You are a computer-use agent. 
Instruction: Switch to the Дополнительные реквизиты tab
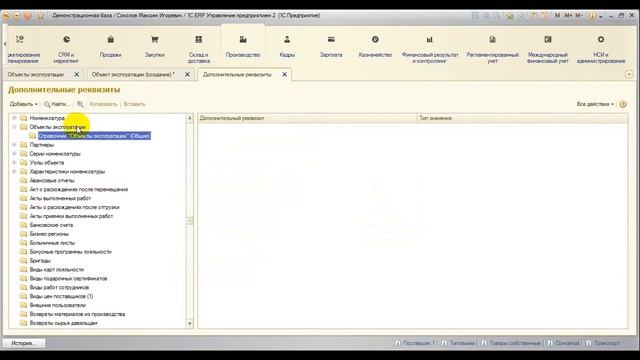pyautogui.click(x=237, y=74)
